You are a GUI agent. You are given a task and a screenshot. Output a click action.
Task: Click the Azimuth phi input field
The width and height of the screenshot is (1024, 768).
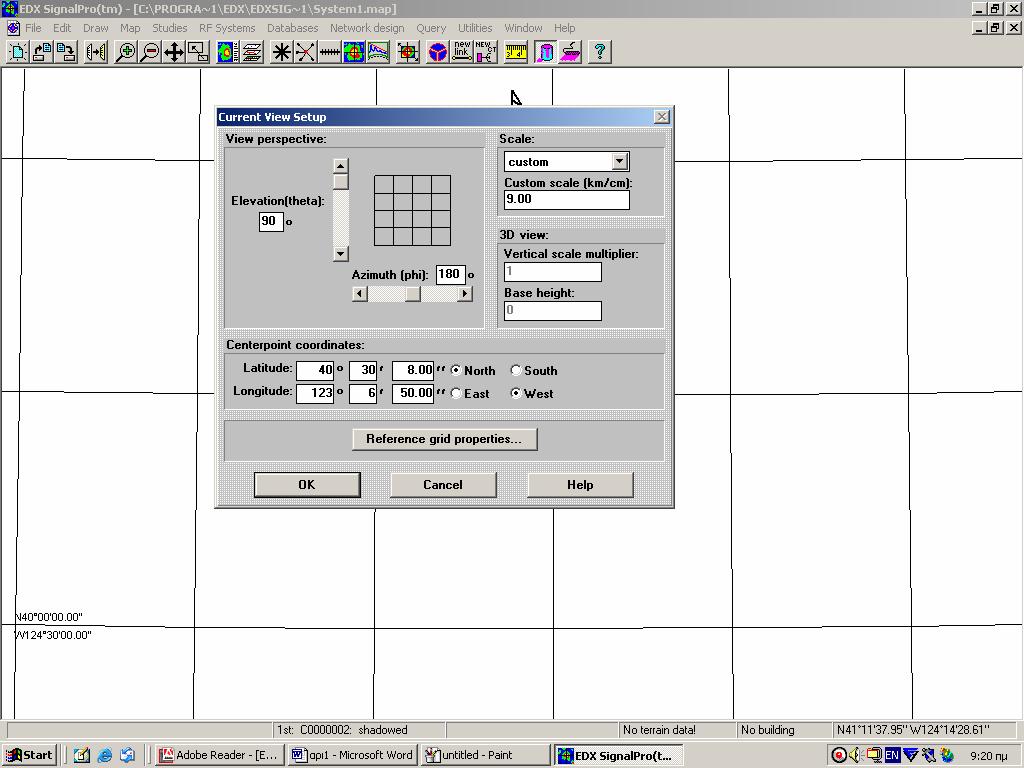pyautogui.click(x=450, y=274)
